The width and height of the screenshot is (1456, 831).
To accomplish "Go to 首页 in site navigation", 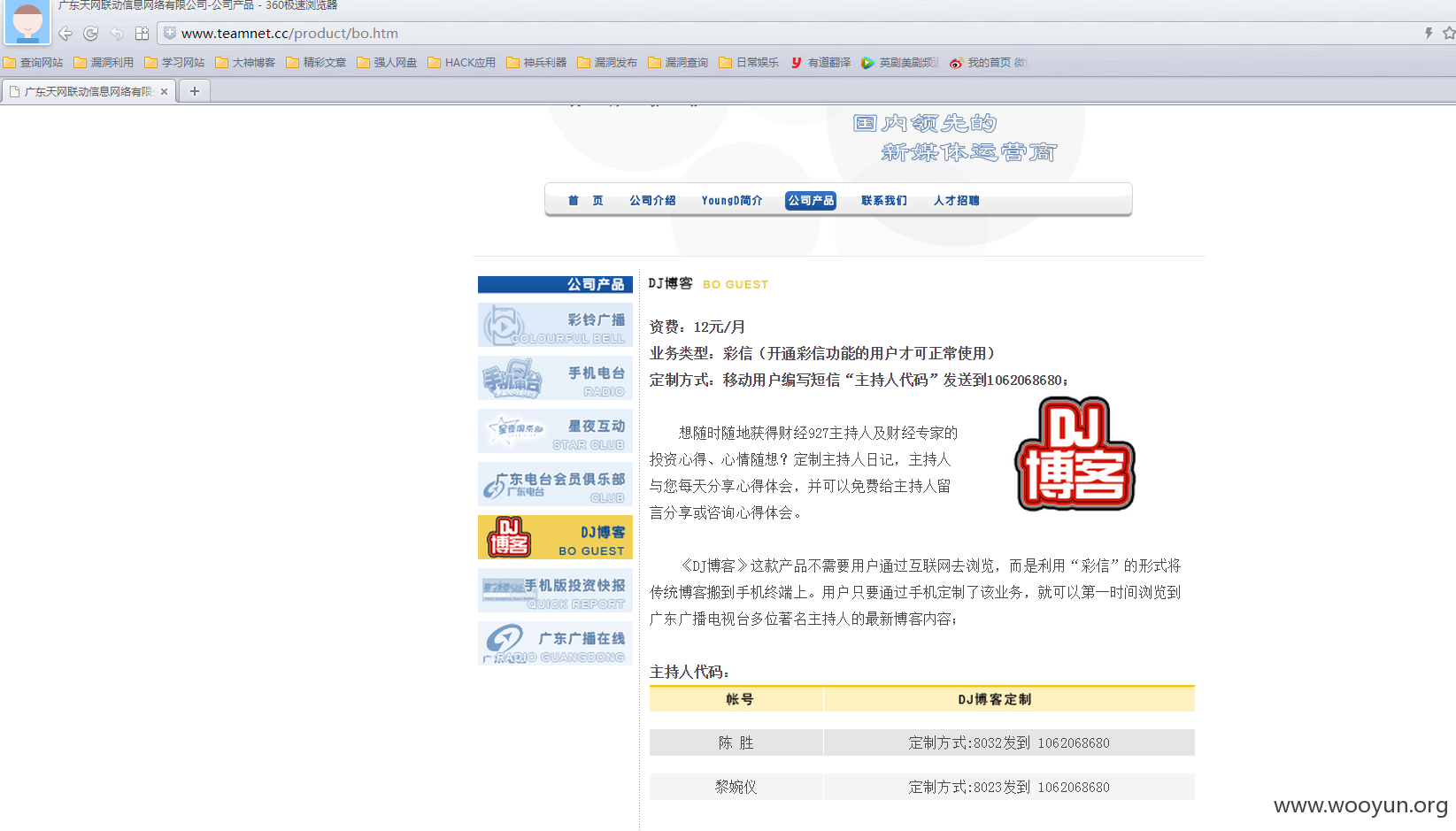I will tap(586, 201).
